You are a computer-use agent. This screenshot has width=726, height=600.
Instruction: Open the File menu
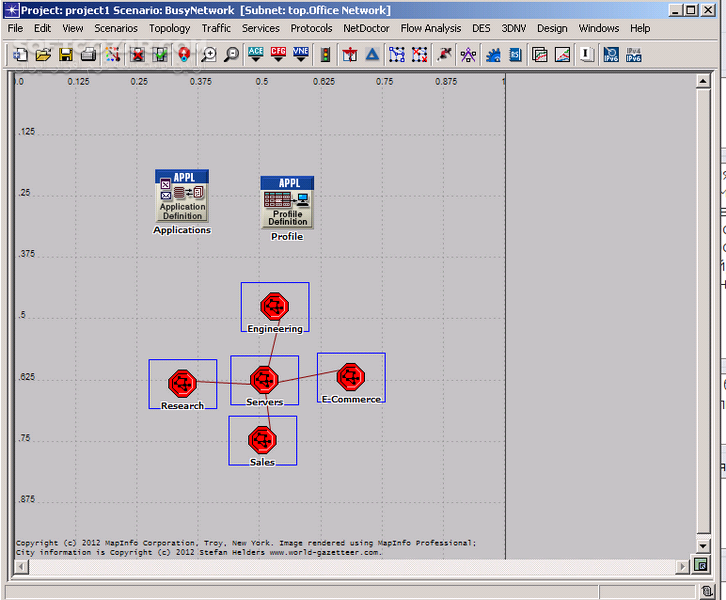tap(15, 28)
